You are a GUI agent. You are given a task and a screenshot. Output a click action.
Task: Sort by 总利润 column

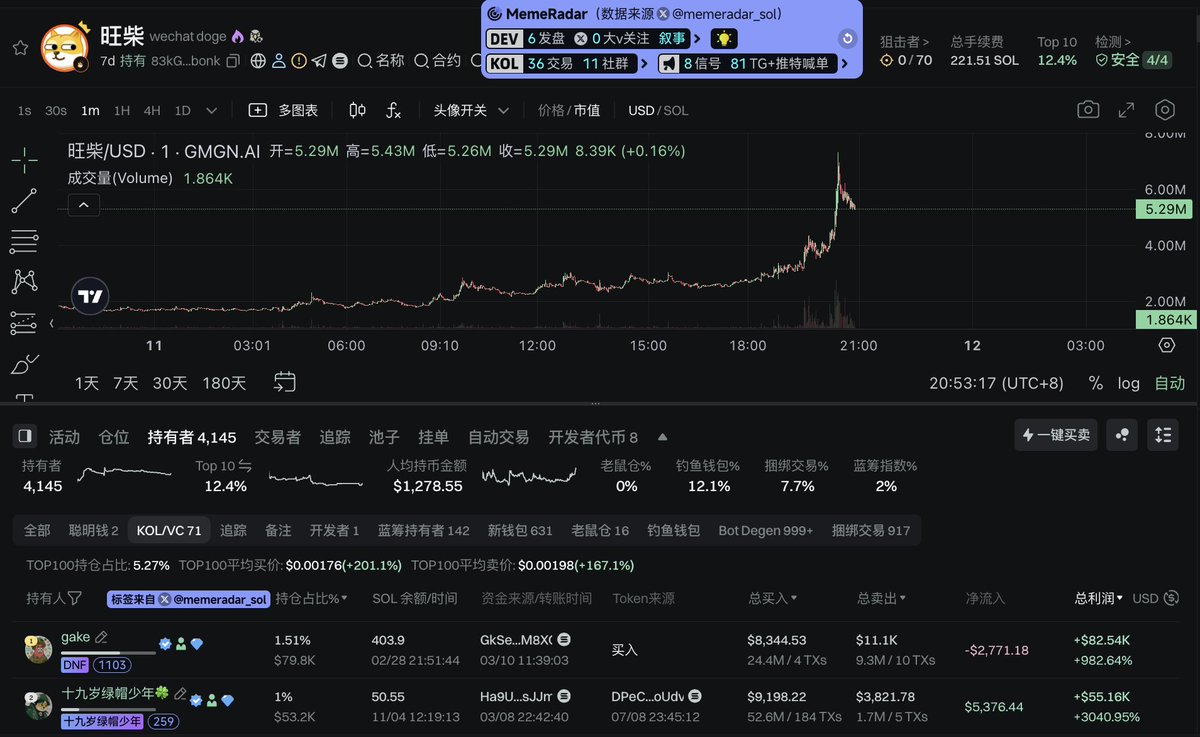(1099, 598)
